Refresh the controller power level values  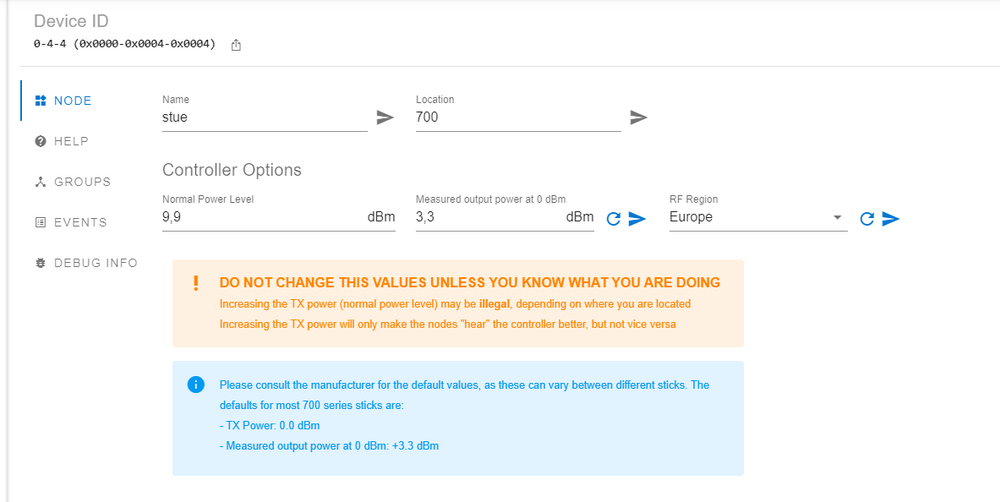[x=614, y=218]
